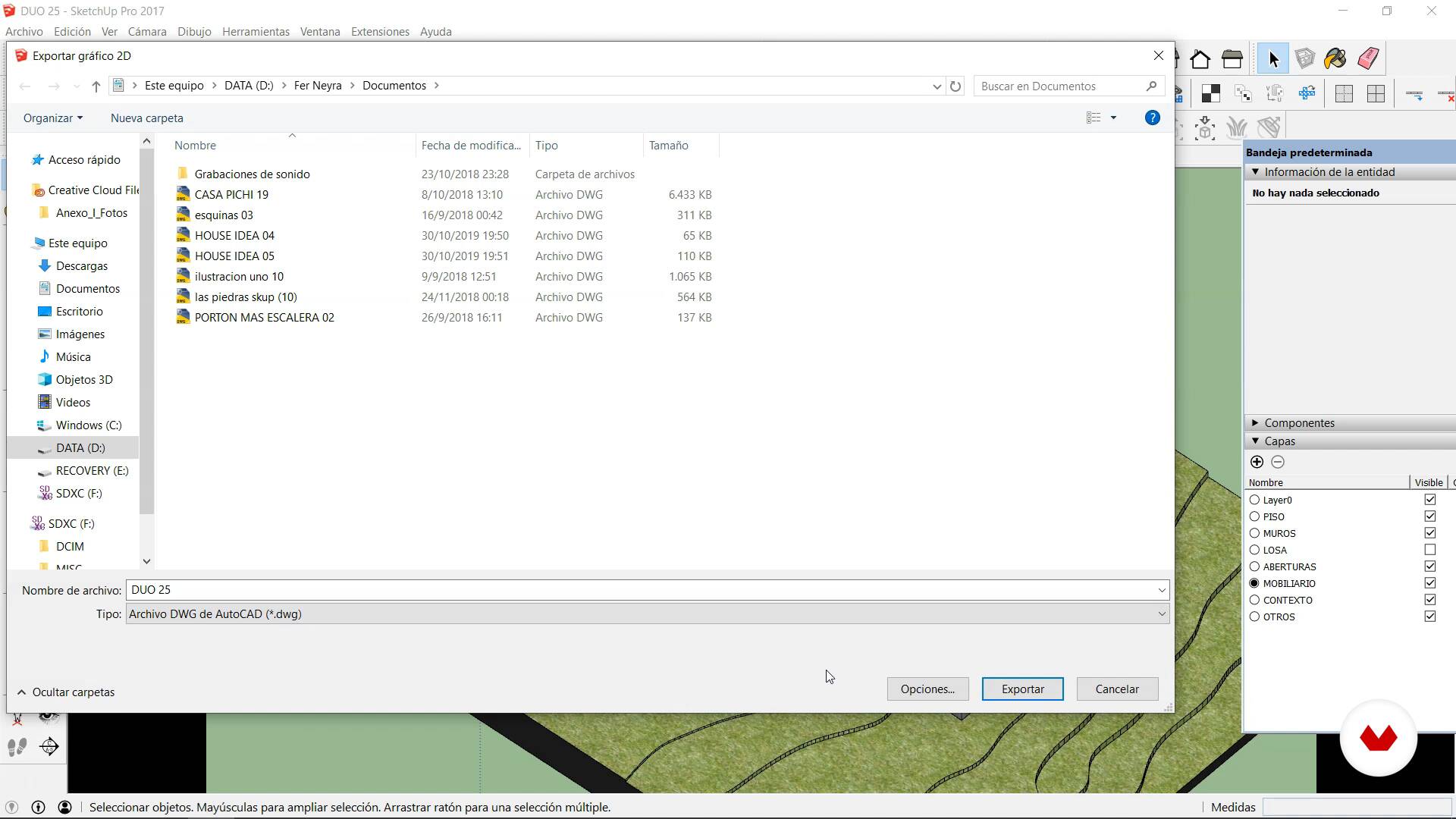Make Layer0 the current layer

[1254, 500]
